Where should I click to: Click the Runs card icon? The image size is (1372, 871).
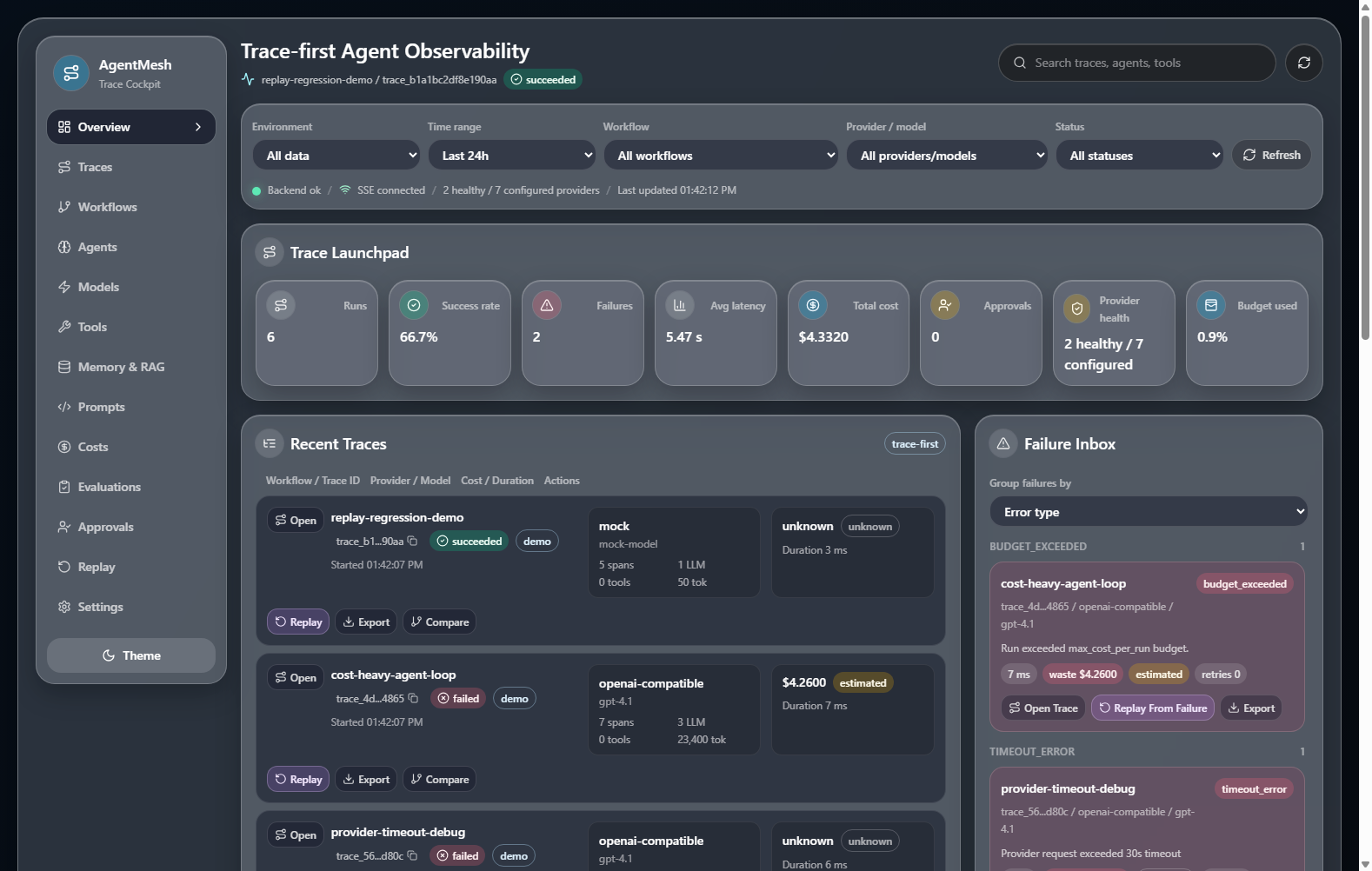(281, 305)
